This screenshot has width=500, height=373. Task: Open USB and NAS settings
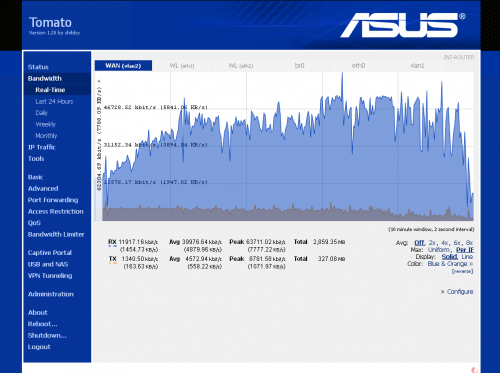coord(48,264)
